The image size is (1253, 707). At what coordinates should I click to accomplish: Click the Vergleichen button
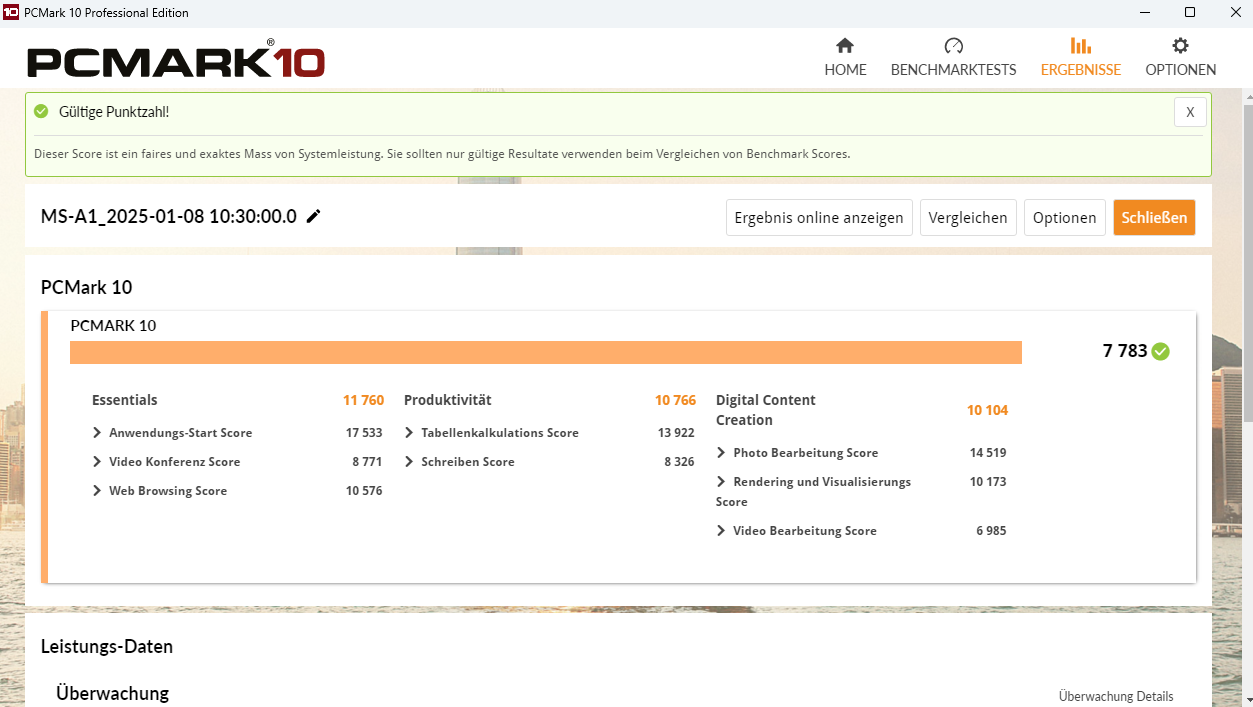(968, 218)
